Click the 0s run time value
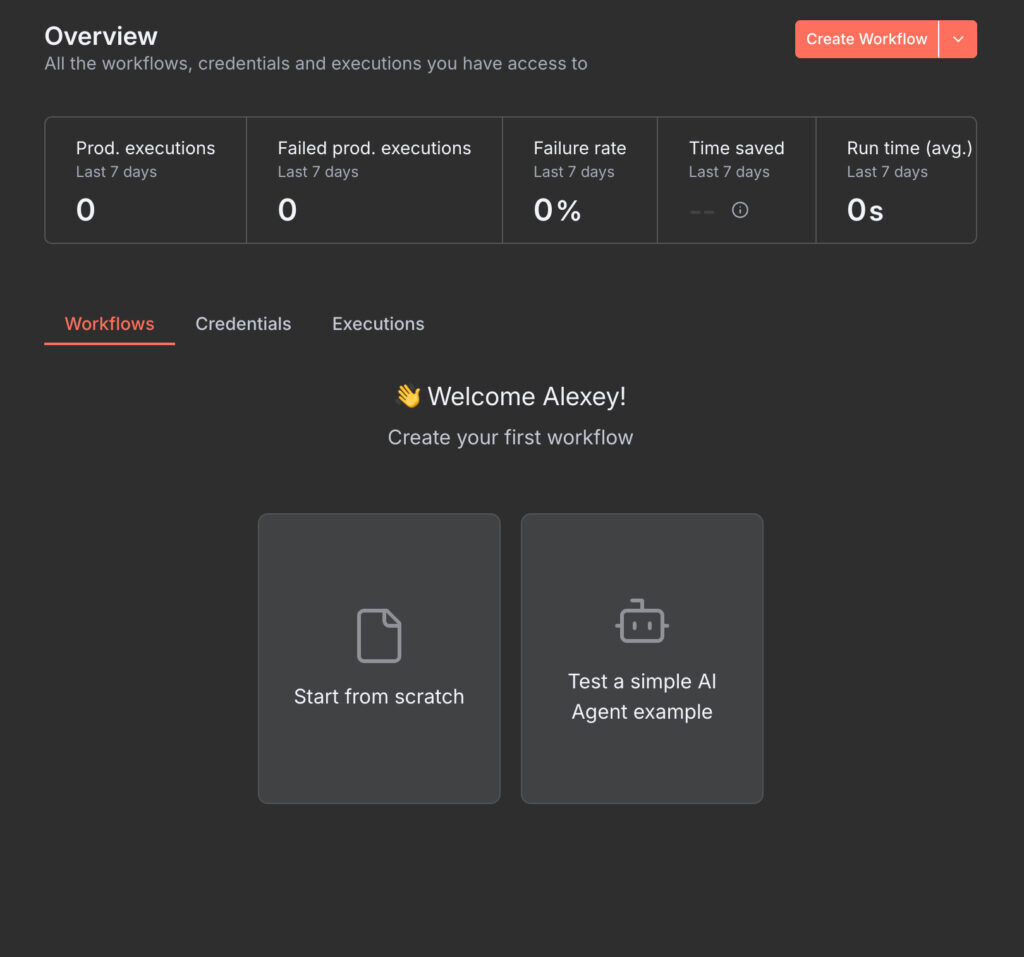The height and width of the screenshot is (957, 1024). click(x=865, y=210)
